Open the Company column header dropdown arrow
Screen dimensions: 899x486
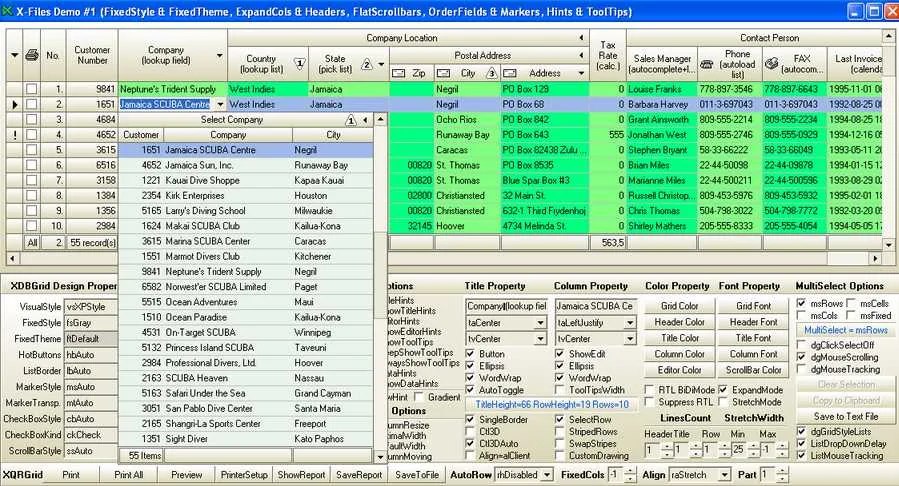click(x=220, y=56)
